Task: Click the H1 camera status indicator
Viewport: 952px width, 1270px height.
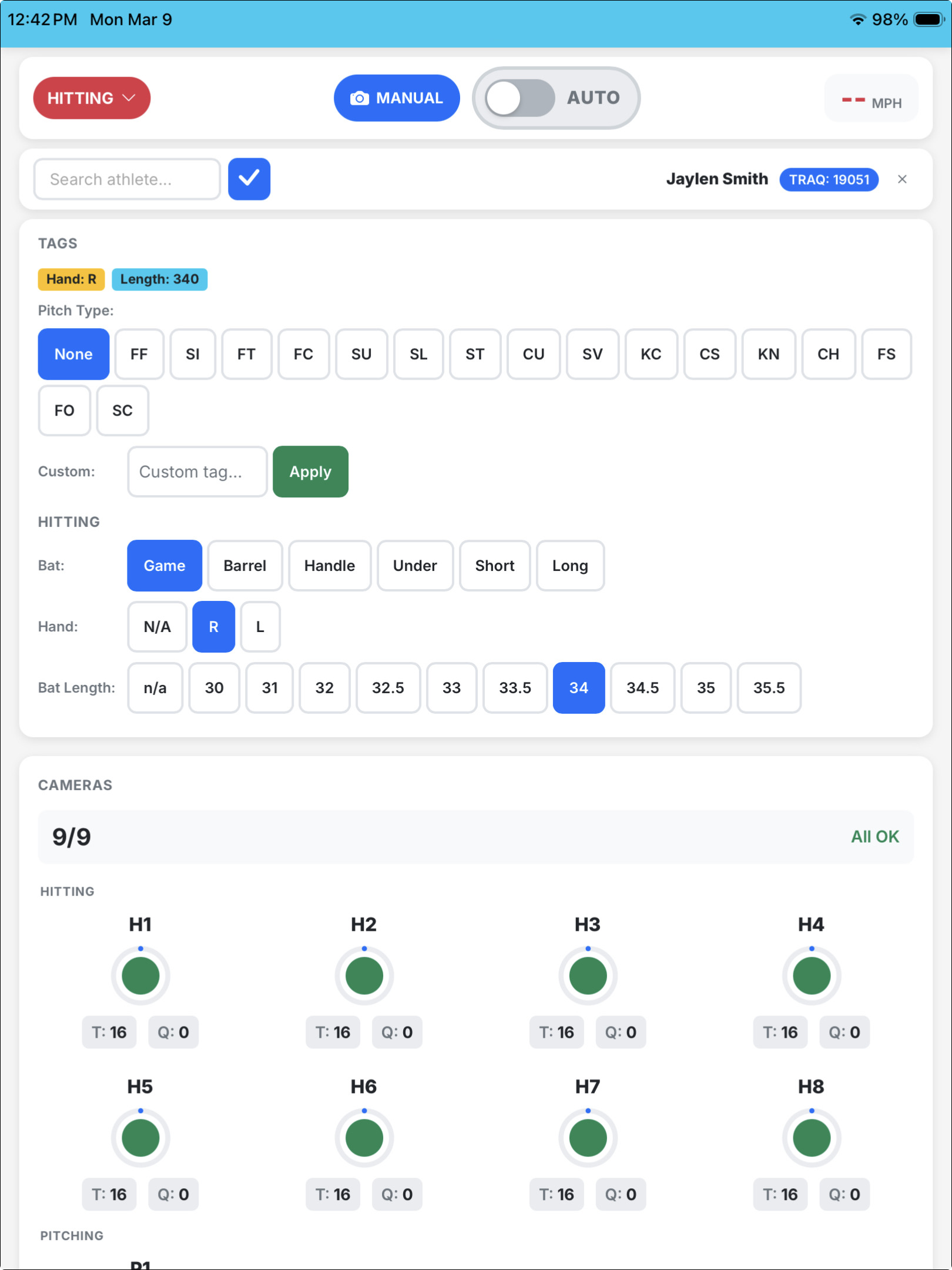Action: point(140,975)
